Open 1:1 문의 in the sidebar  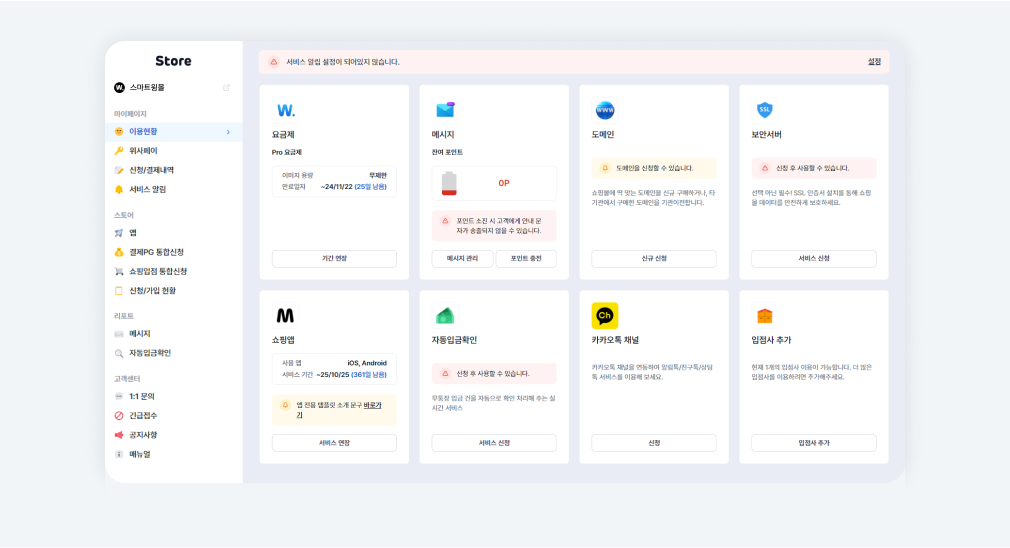(141, 397)
